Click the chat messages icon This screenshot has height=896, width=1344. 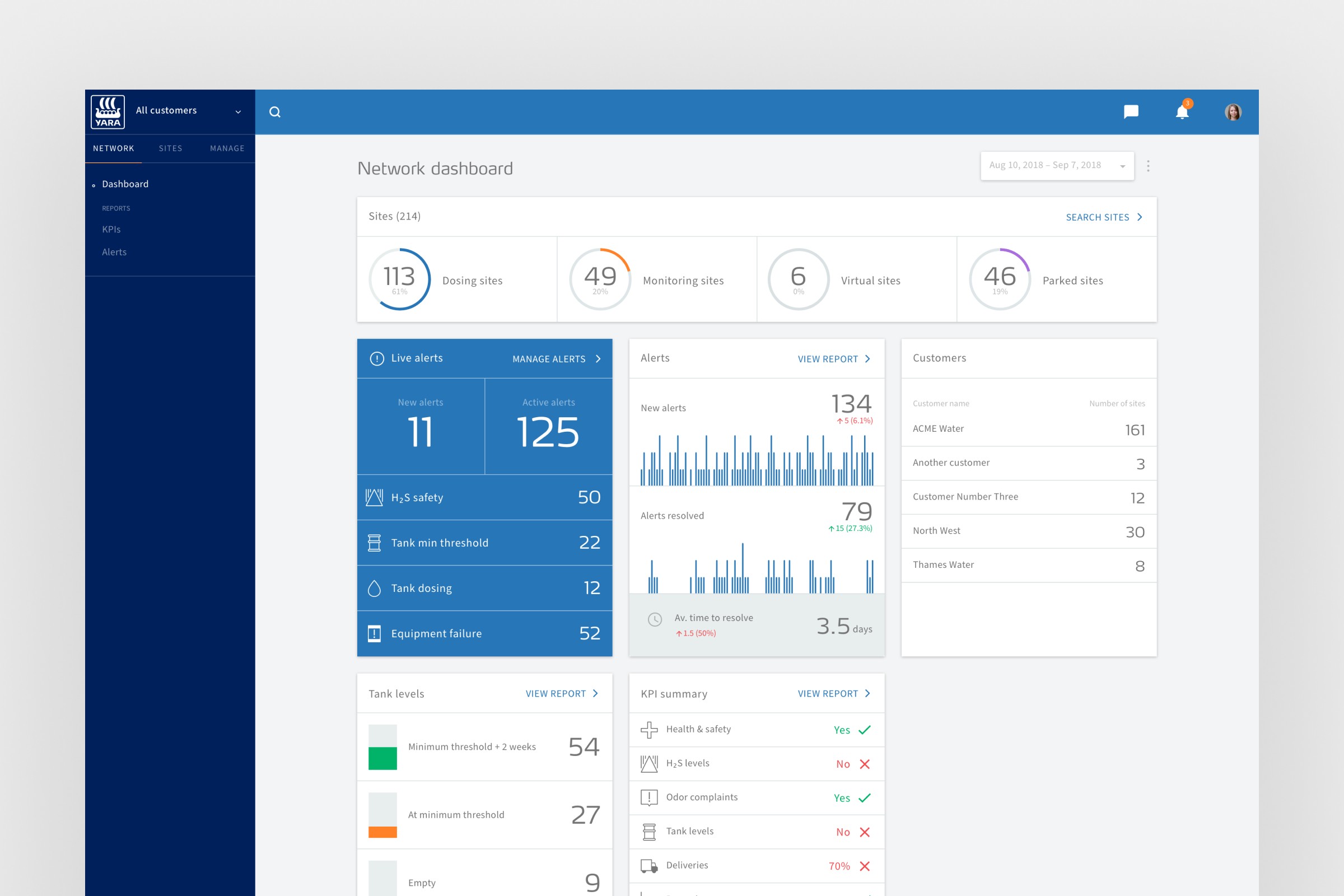(1132, 111)
